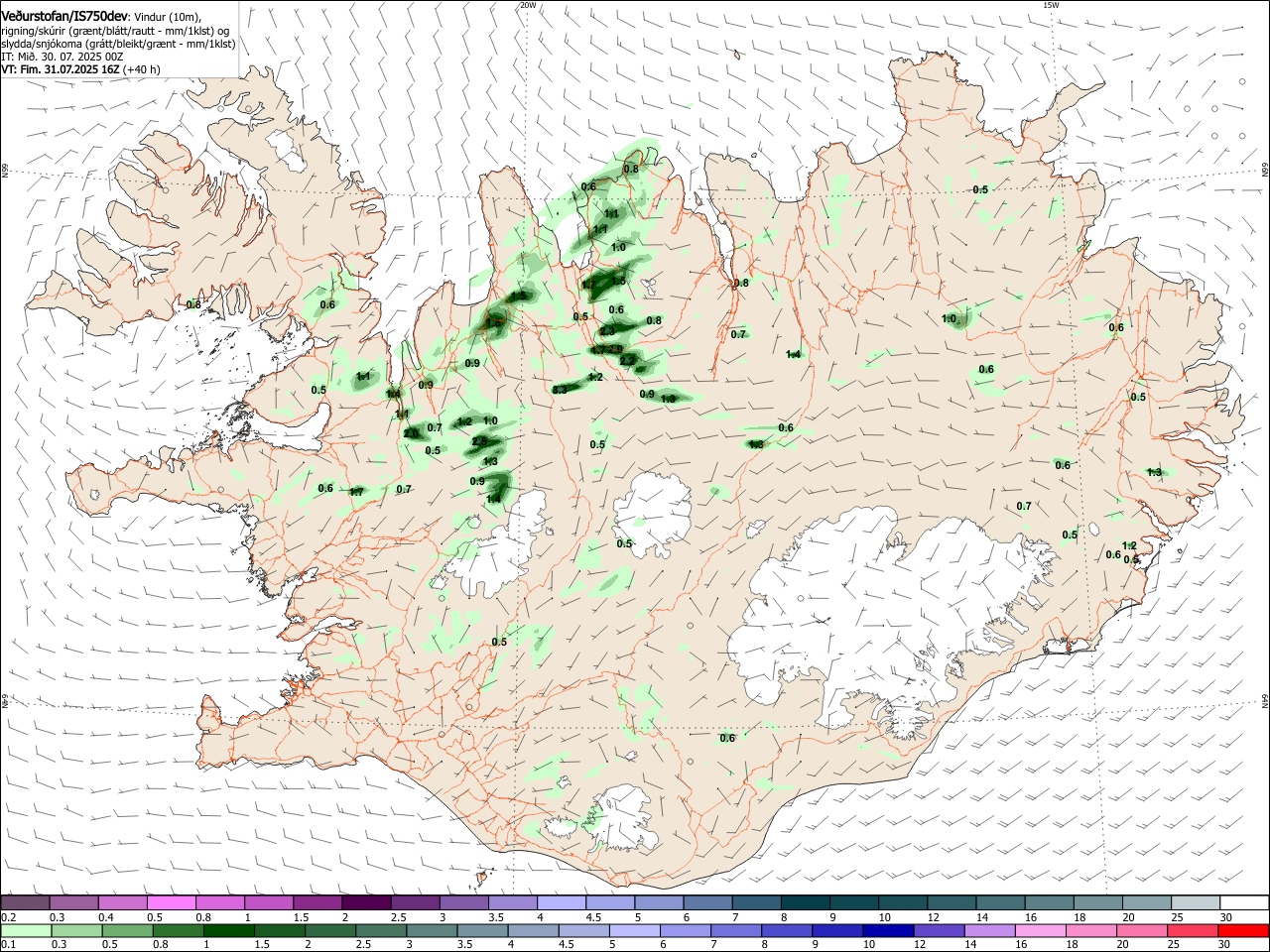Screen dimensions: 1270x952
Task: Pick the mauve 0.2–0.3 snow legend swatch
Action: [x=26, y=902]
